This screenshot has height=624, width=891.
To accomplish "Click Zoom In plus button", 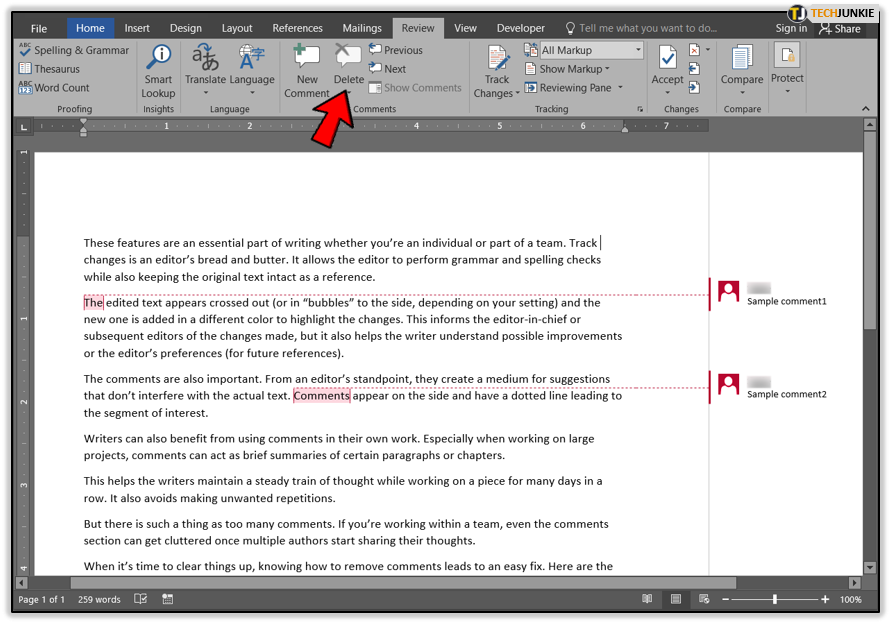I will [825, 600].
